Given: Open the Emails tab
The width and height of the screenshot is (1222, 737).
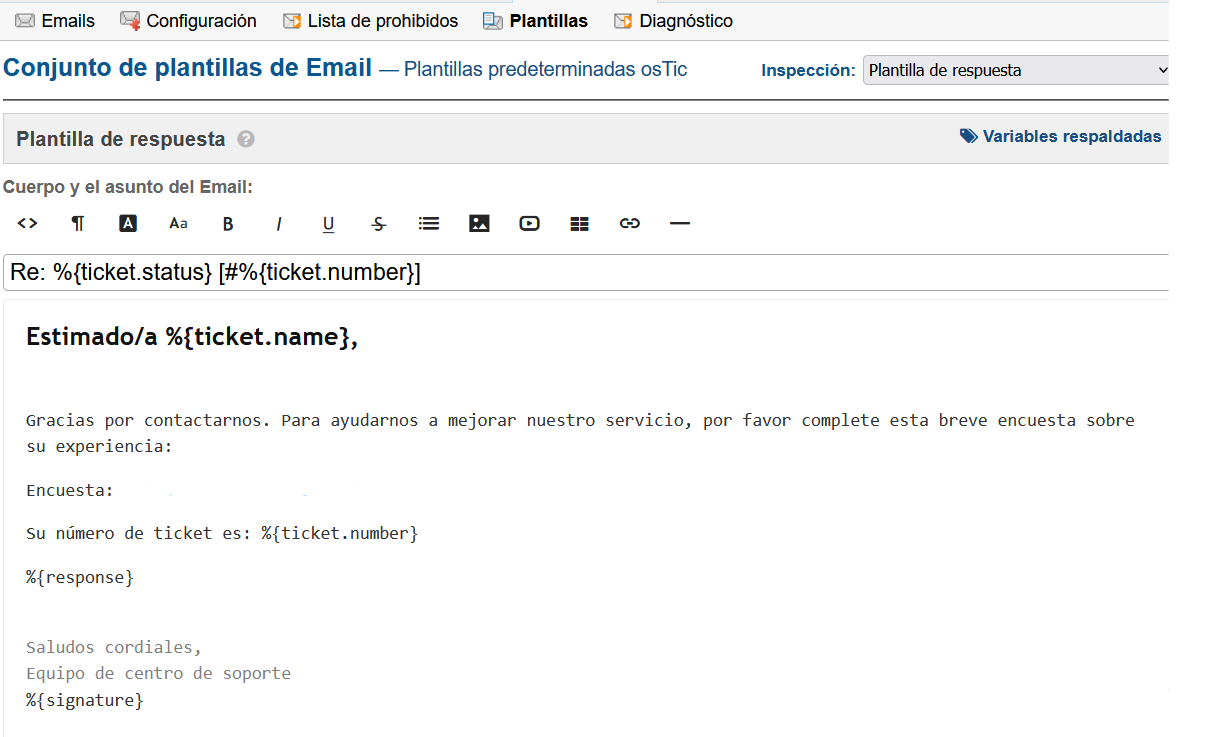Looking at the screenshot, I should (x=56, y=21).
